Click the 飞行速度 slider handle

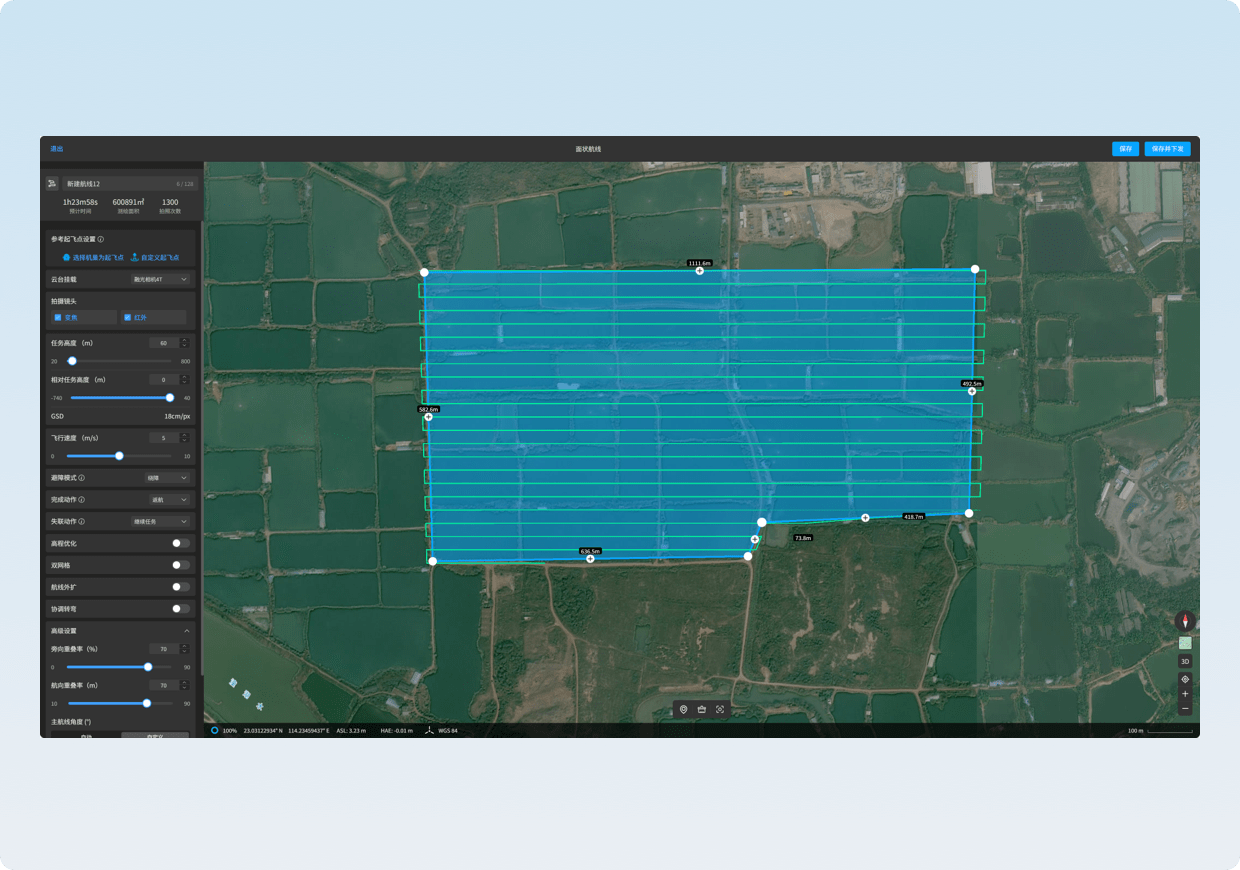click(120, 456)
